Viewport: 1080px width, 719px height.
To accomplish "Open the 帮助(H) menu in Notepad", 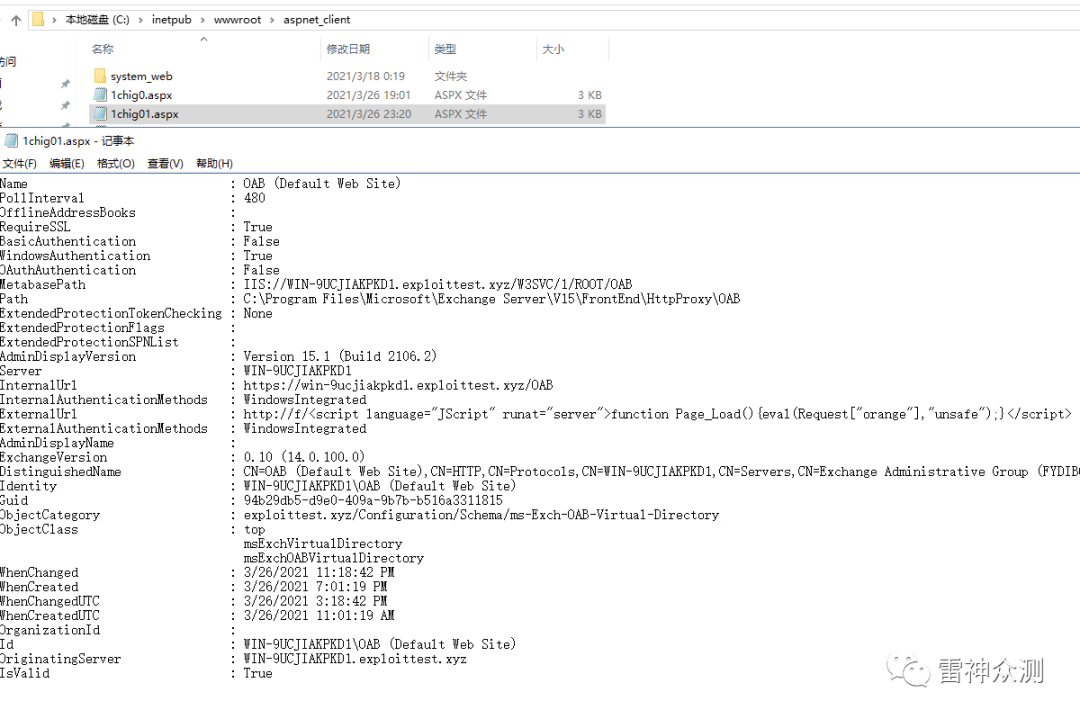I will tap(214, 163).
